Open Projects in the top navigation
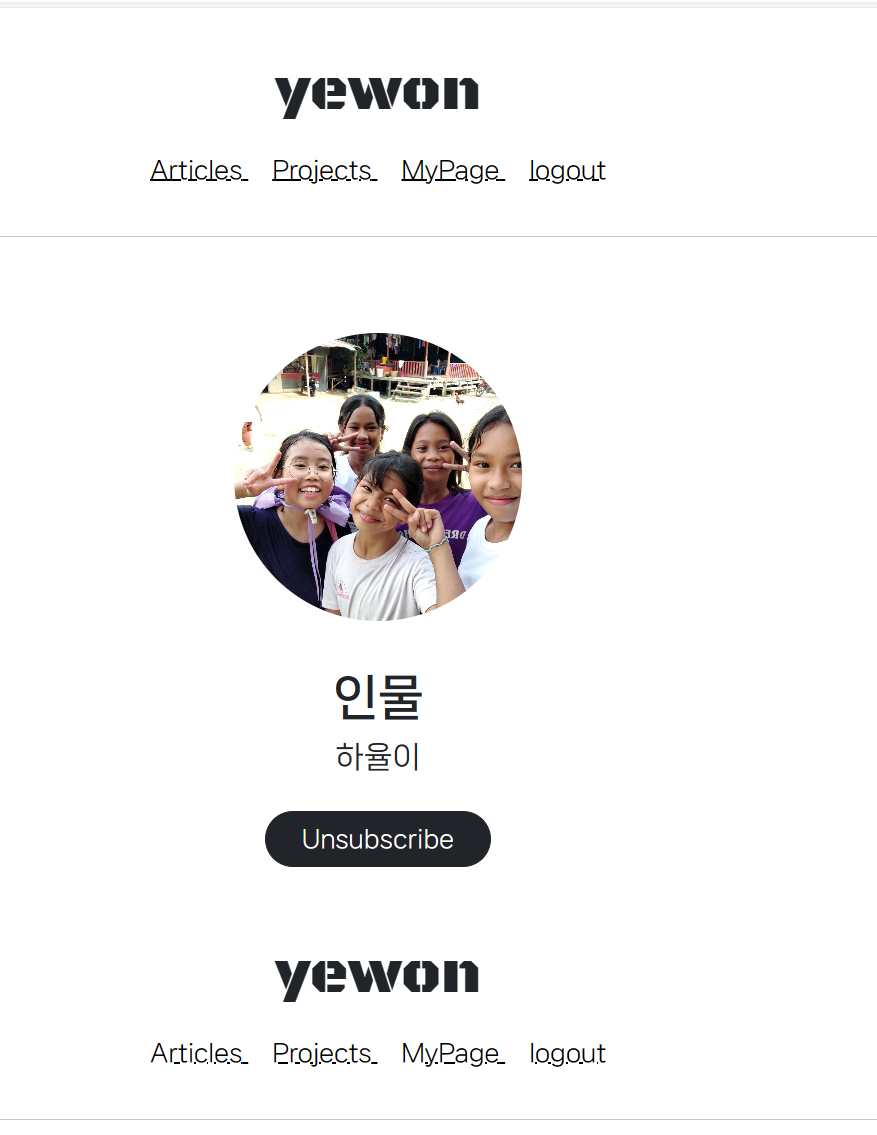 click(x=324, y=171)
